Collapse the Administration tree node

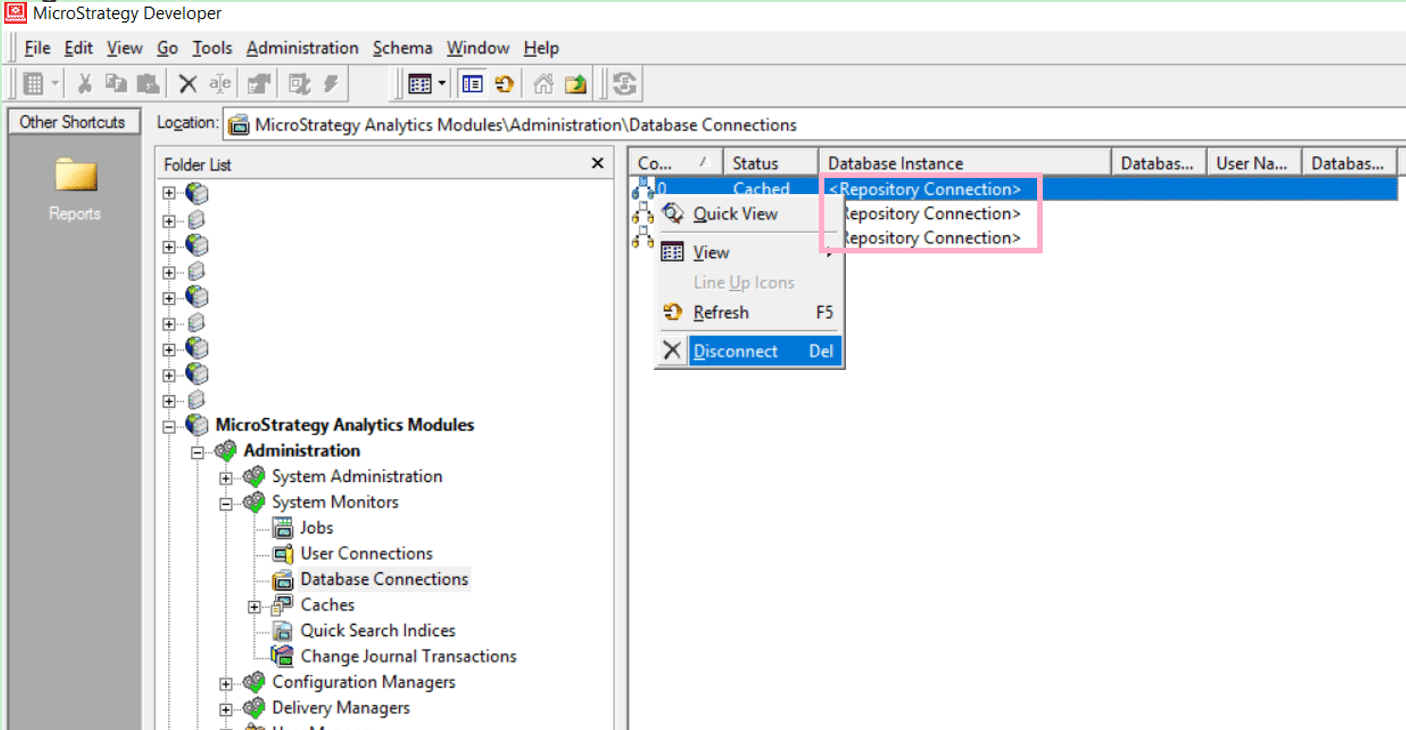(197, 452)
